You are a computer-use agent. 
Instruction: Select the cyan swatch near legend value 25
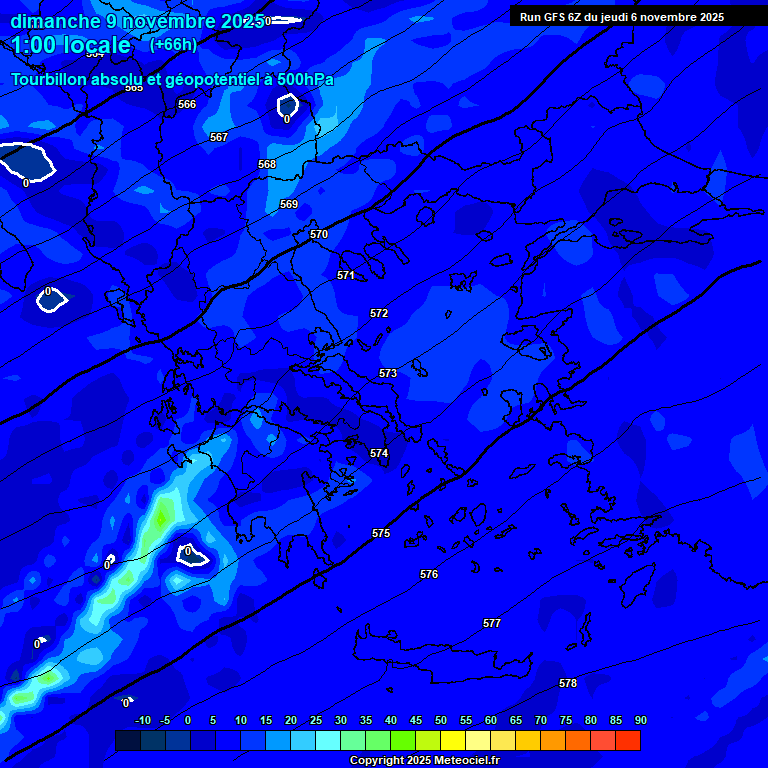(328, 741)
